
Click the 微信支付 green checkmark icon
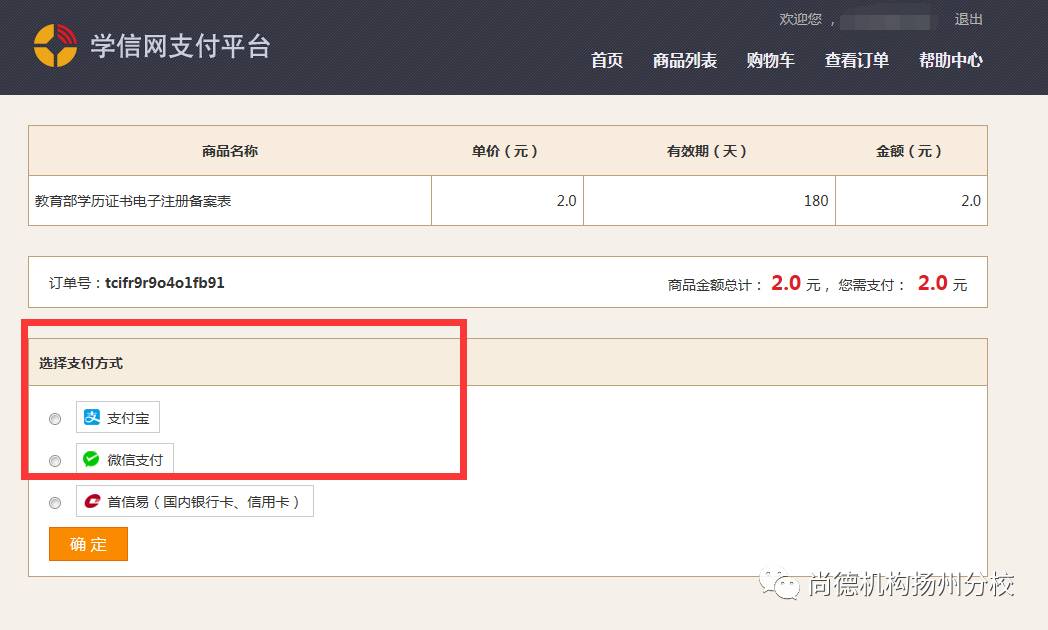pos(91,459)
